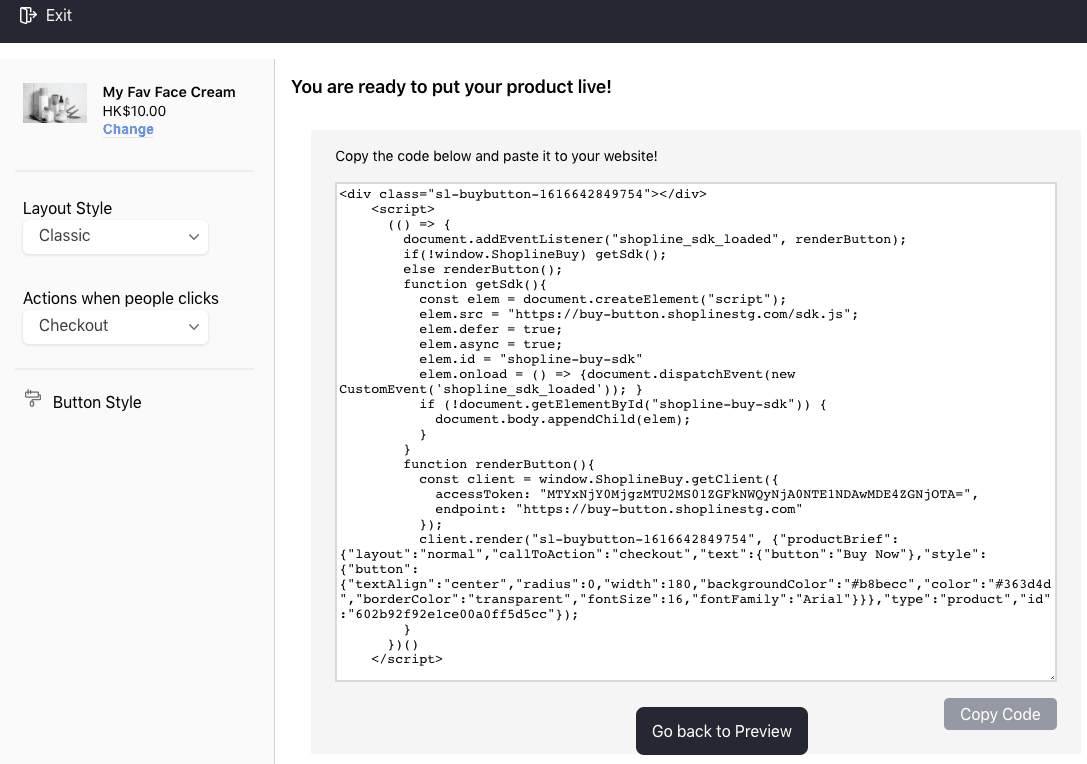This screenshot has width=1087, height=764.
Task: Click the HK$10.00 price text
Action: (x=134, y=111)
